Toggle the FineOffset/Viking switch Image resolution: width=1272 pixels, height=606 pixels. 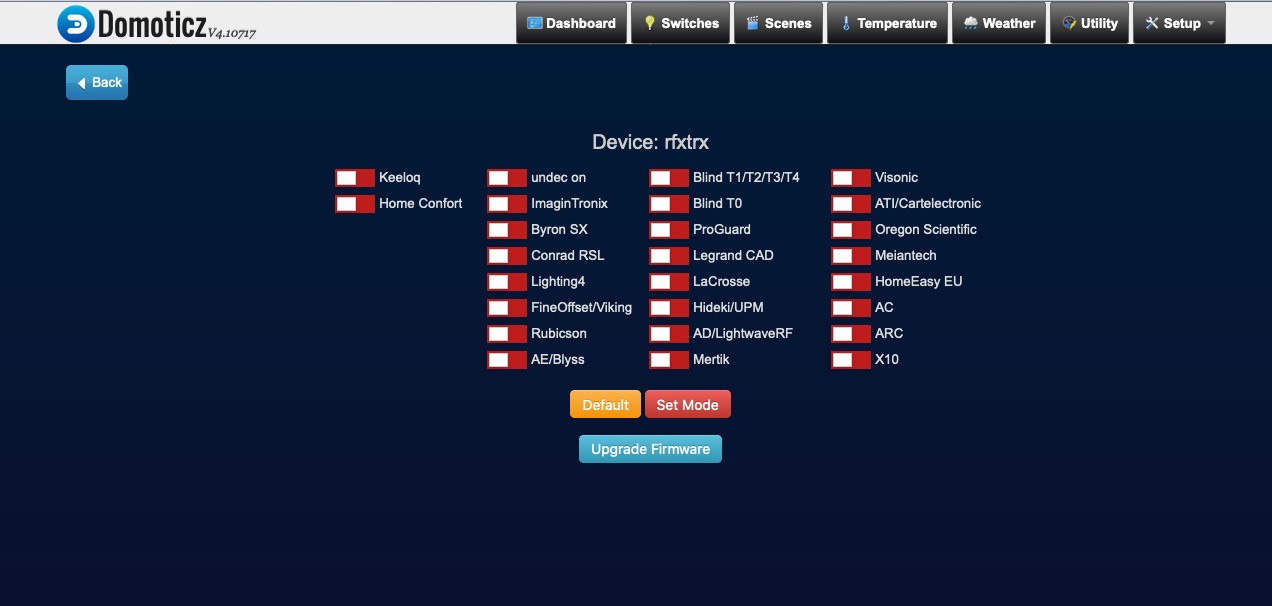(x=507, y=308)
